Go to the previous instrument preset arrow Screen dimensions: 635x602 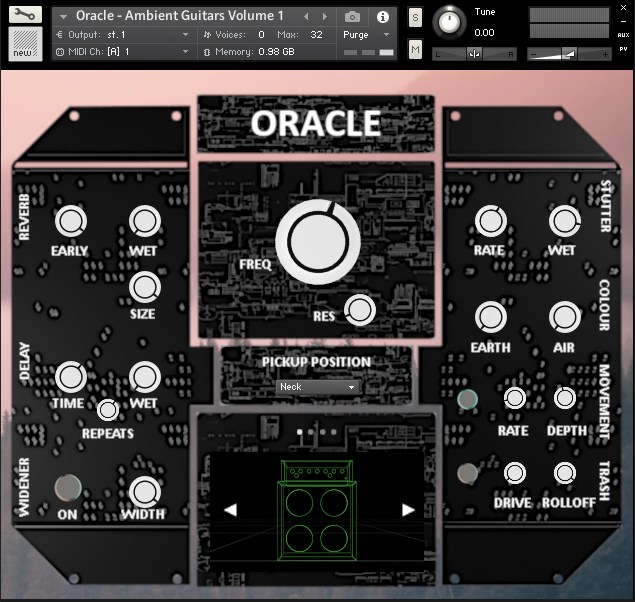click(306, 17)
